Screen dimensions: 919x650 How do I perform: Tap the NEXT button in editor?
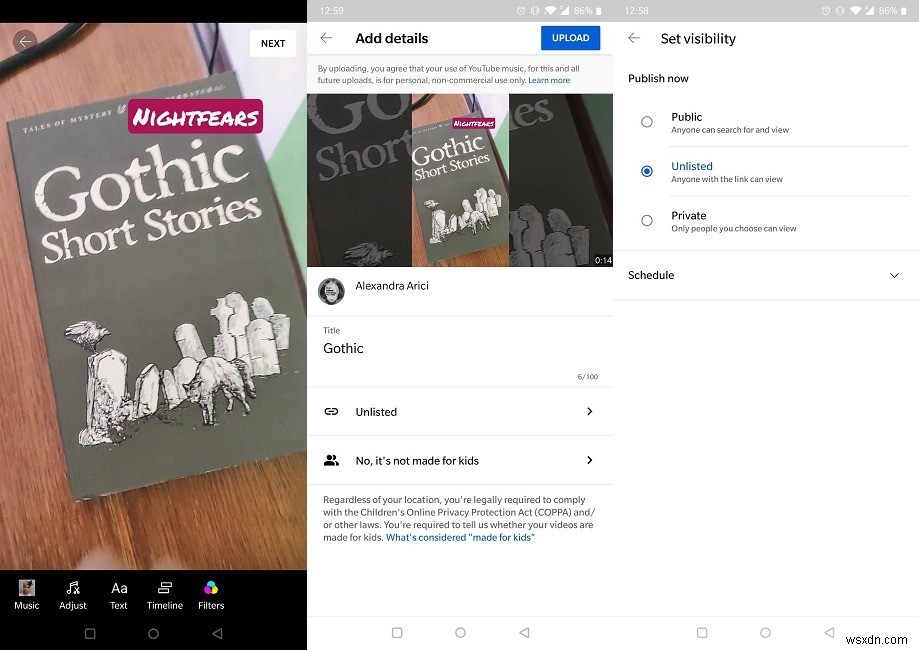pos(273,43)
